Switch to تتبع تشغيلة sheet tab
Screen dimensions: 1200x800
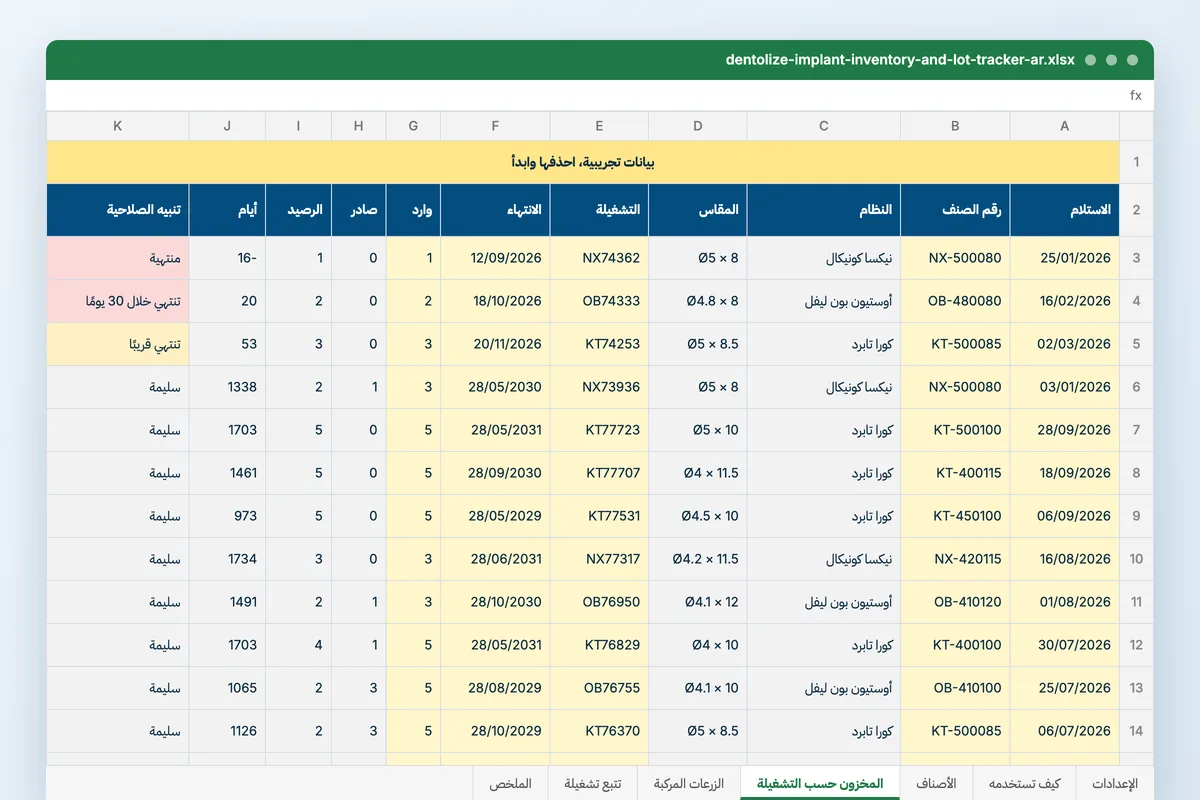(x=592, y=784)
